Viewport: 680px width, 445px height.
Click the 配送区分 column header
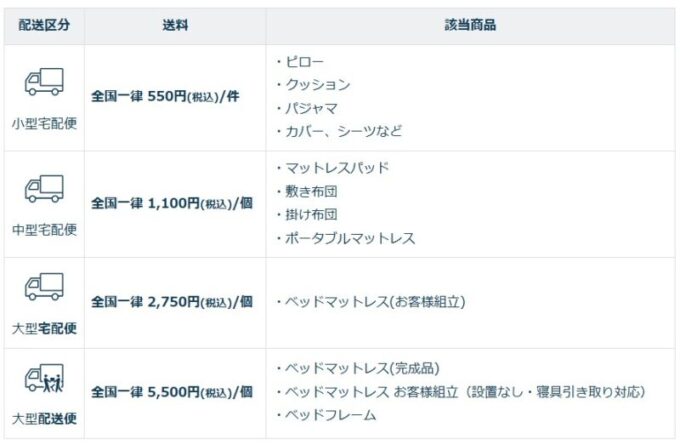coord(44,25)
